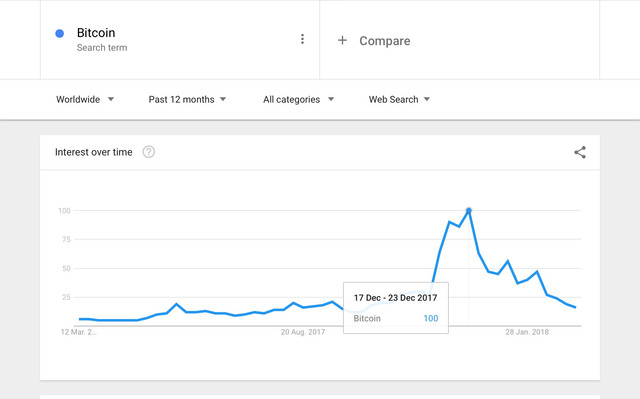This screenshot has height=399, width=640.
Task: Click the plus icon next to Compare
Action: [342, 40]
